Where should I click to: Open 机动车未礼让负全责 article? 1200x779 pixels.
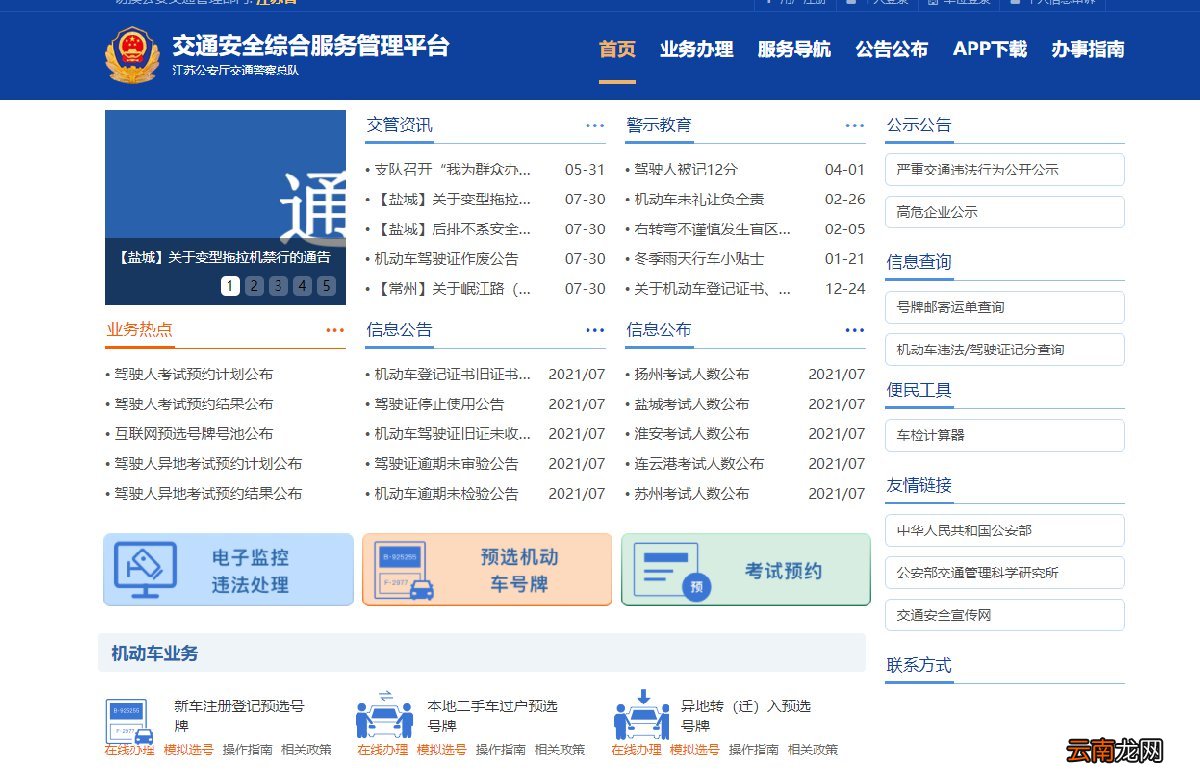coord(699,200)
